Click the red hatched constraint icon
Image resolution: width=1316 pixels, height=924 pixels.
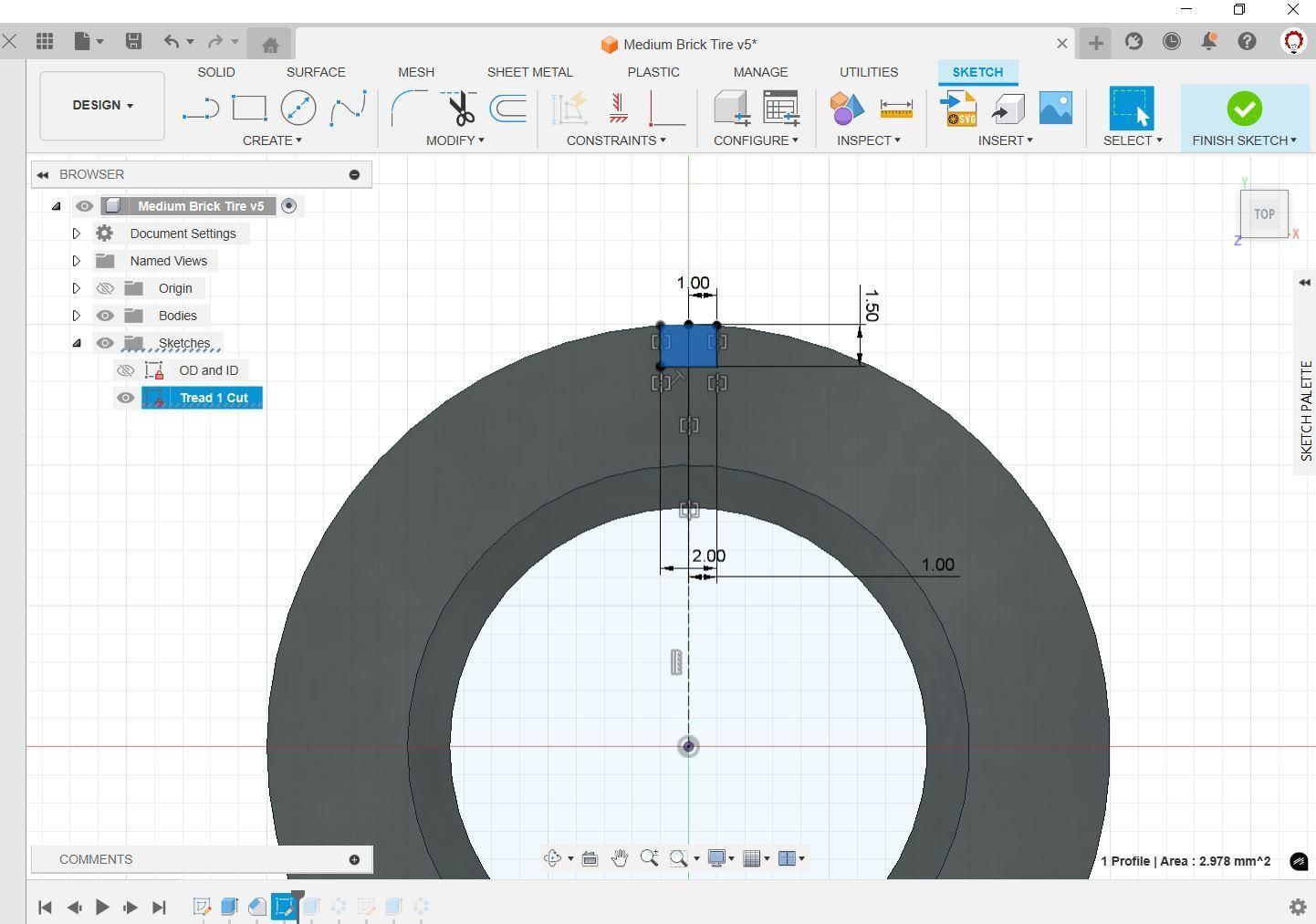618,109
